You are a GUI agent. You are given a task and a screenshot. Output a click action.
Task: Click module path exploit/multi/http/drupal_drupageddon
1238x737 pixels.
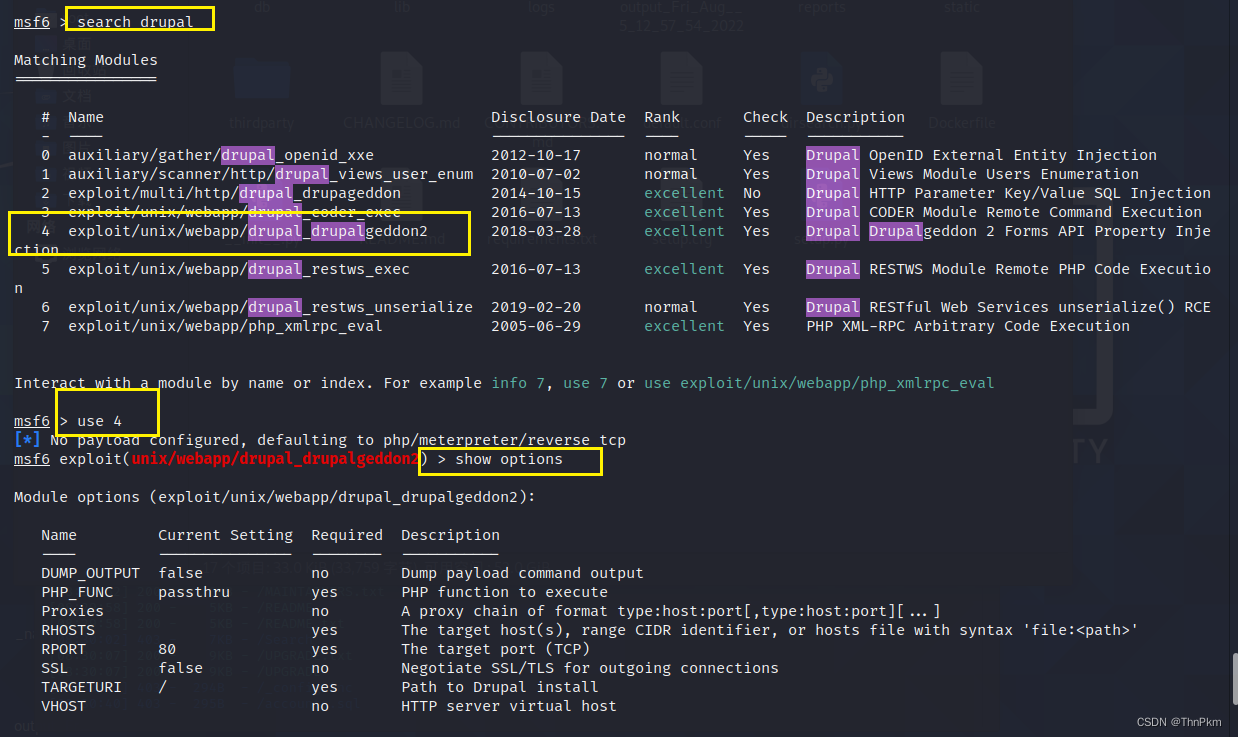pos(234,193)
